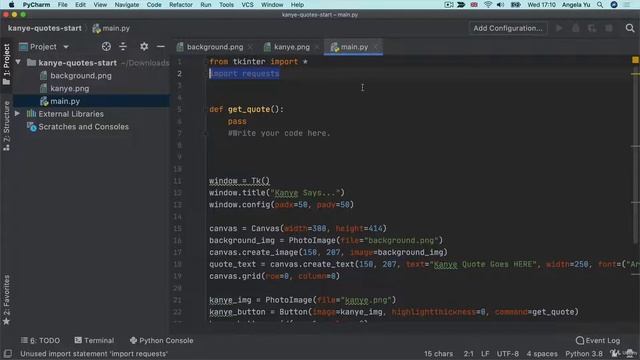
Task: Click the 2:1 cursor position indicator
Action: [x=469, y=353]
